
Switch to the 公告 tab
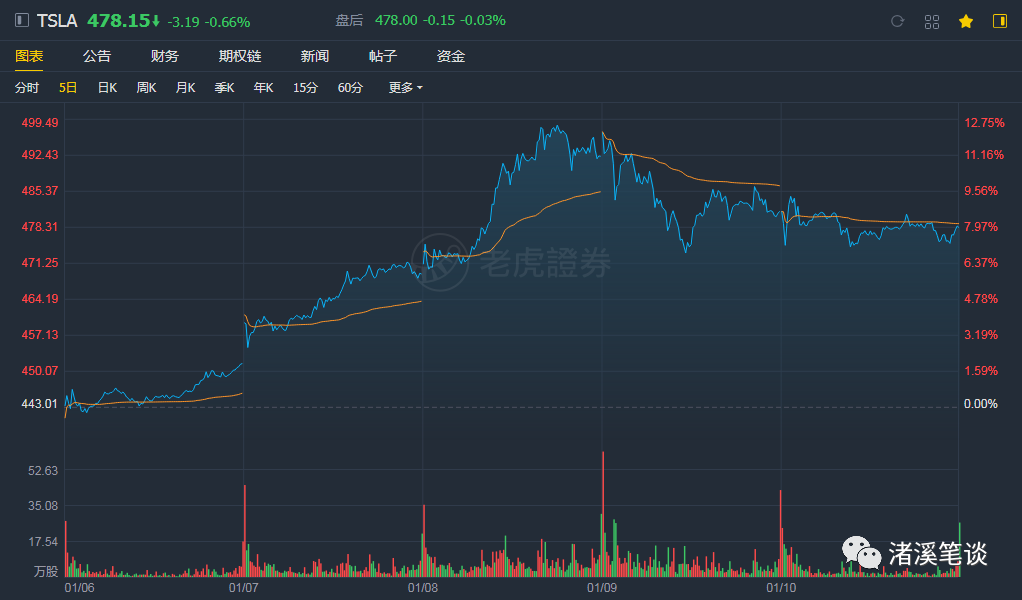pyautogui.click(x=97, y=57)
